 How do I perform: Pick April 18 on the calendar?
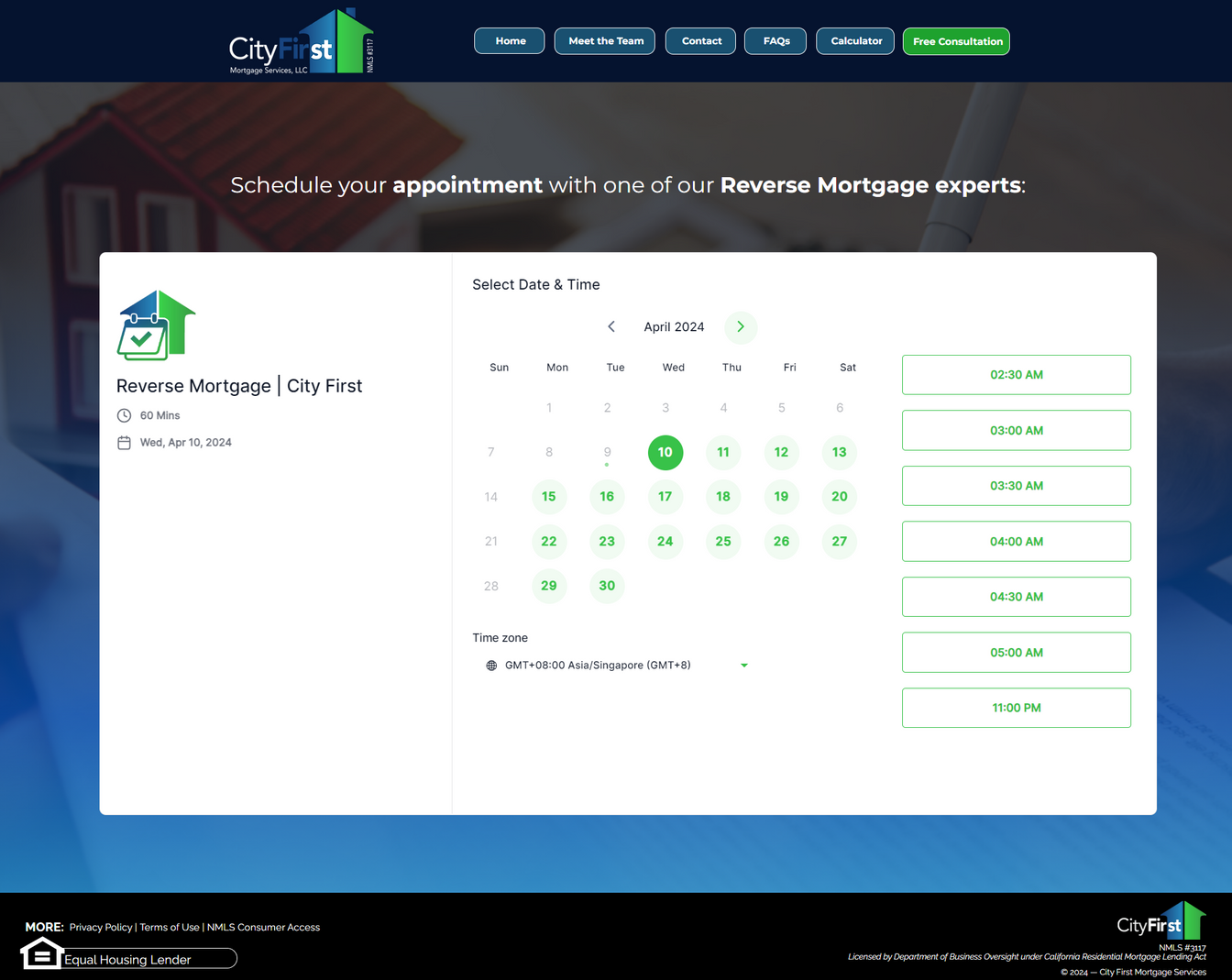click(x=723, y=497)
